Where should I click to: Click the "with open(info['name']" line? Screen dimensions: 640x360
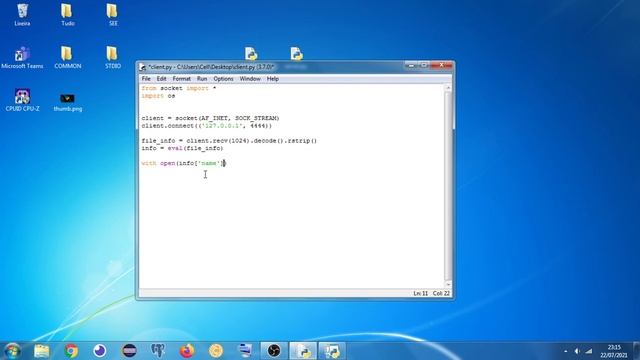pyautogui.click(x=183, y=163)
